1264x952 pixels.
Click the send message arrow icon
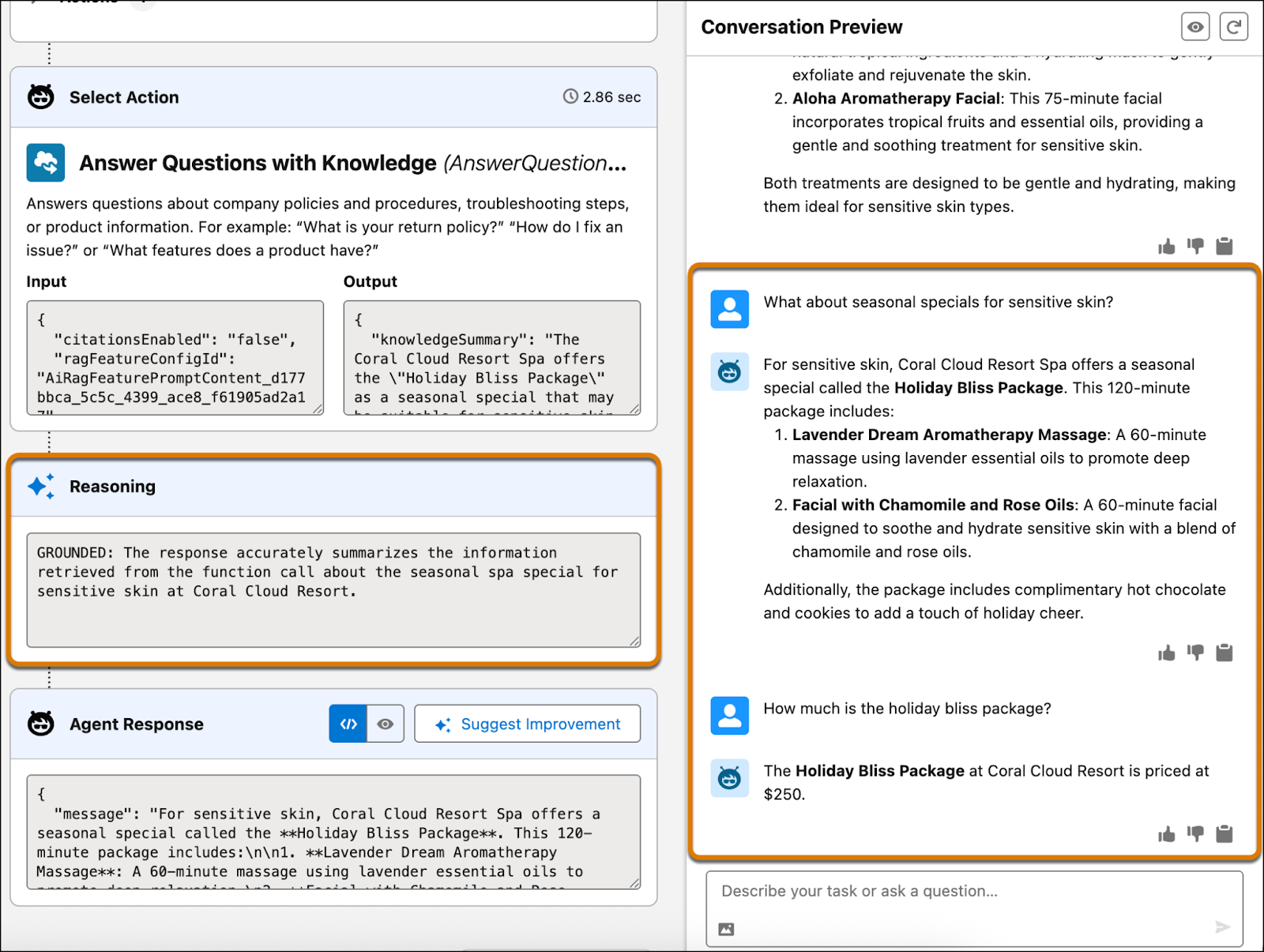1222,927
